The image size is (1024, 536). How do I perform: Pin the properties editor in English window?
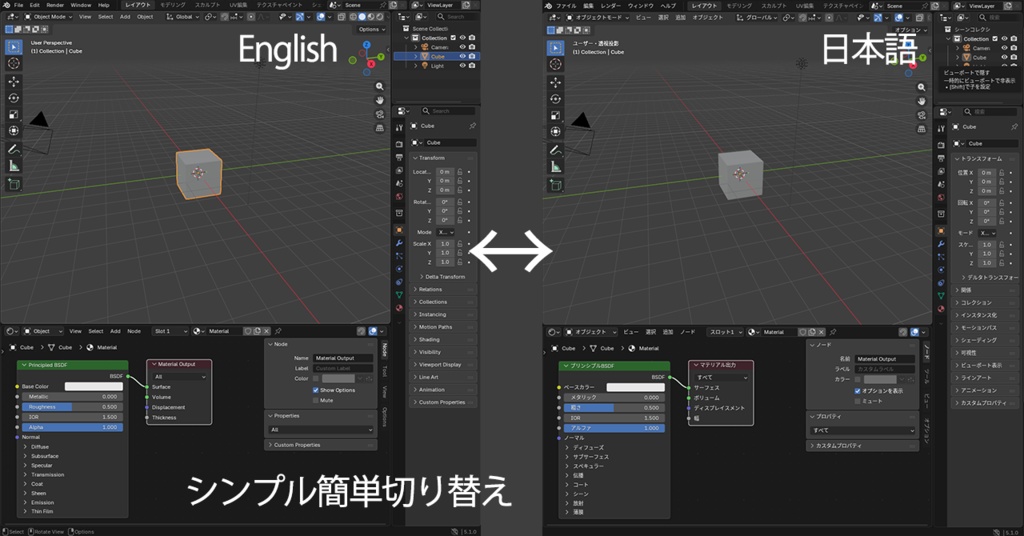click(472, 126)
